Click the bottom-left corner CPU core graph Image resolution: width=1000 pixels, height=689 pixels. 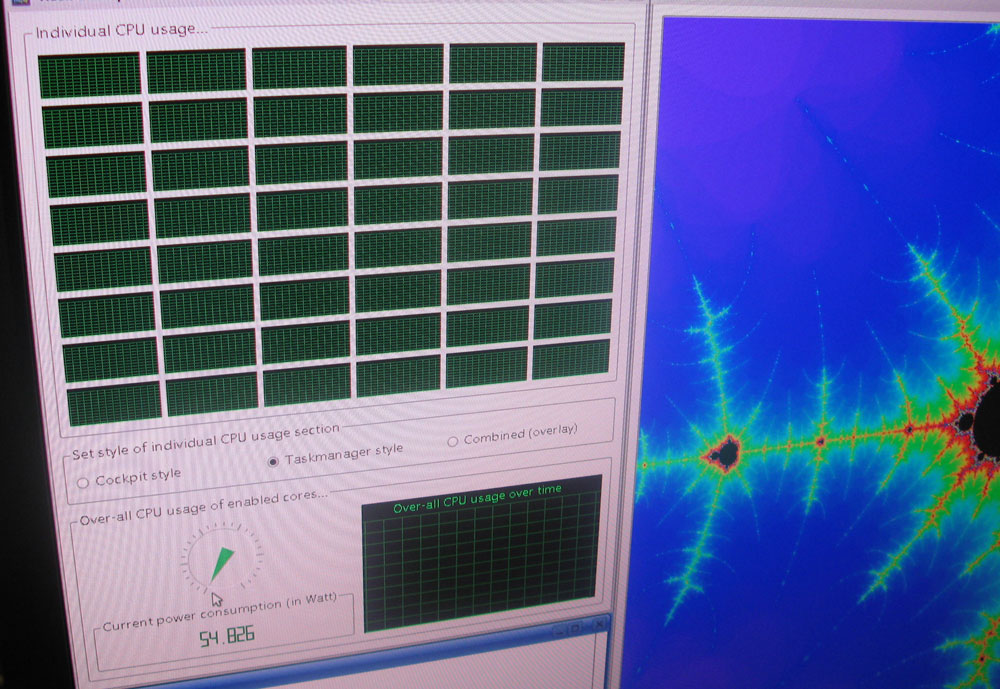click(115, 403)
